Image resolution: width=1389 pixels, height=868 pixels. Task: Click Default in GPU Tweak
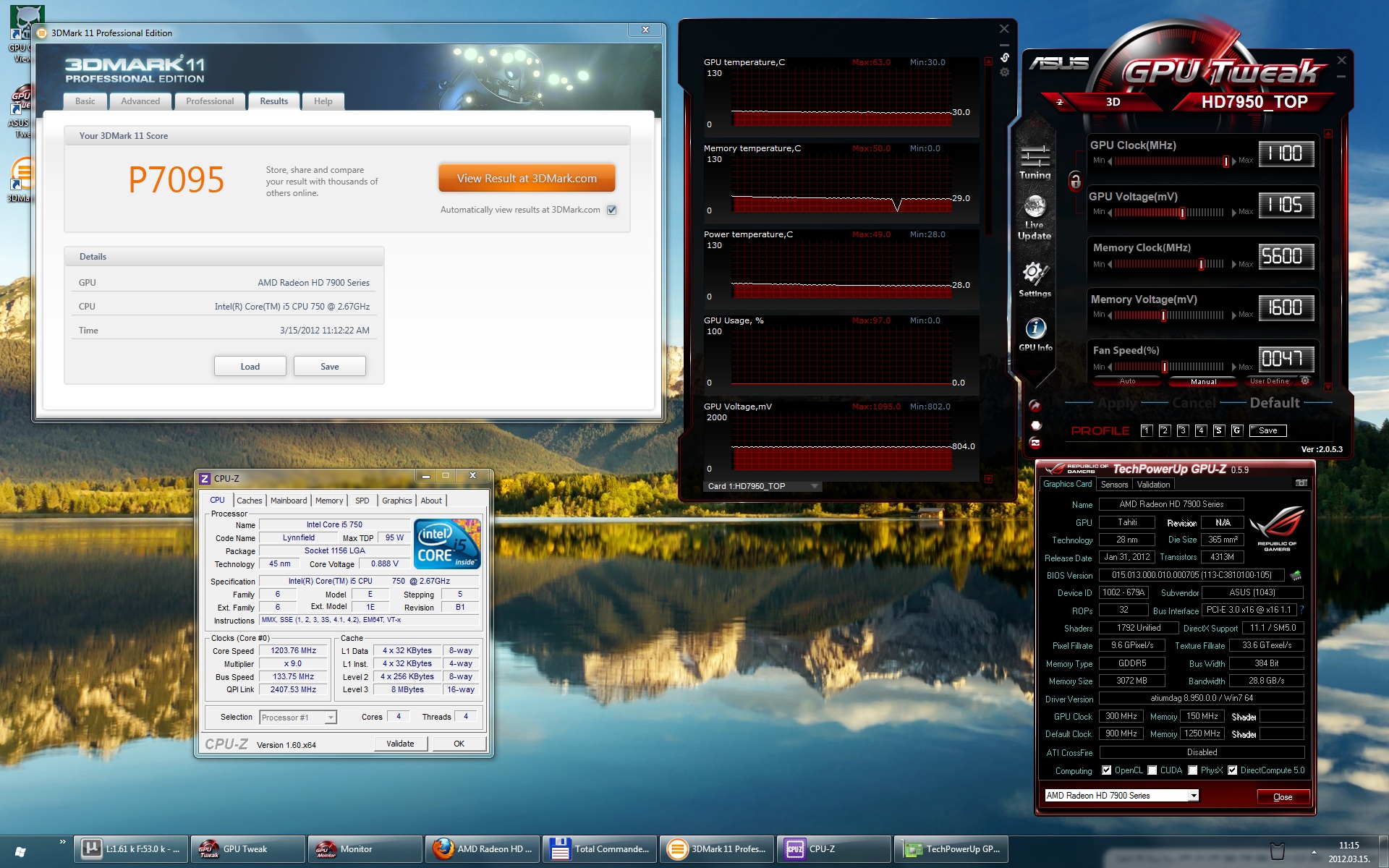point(1275,403)
